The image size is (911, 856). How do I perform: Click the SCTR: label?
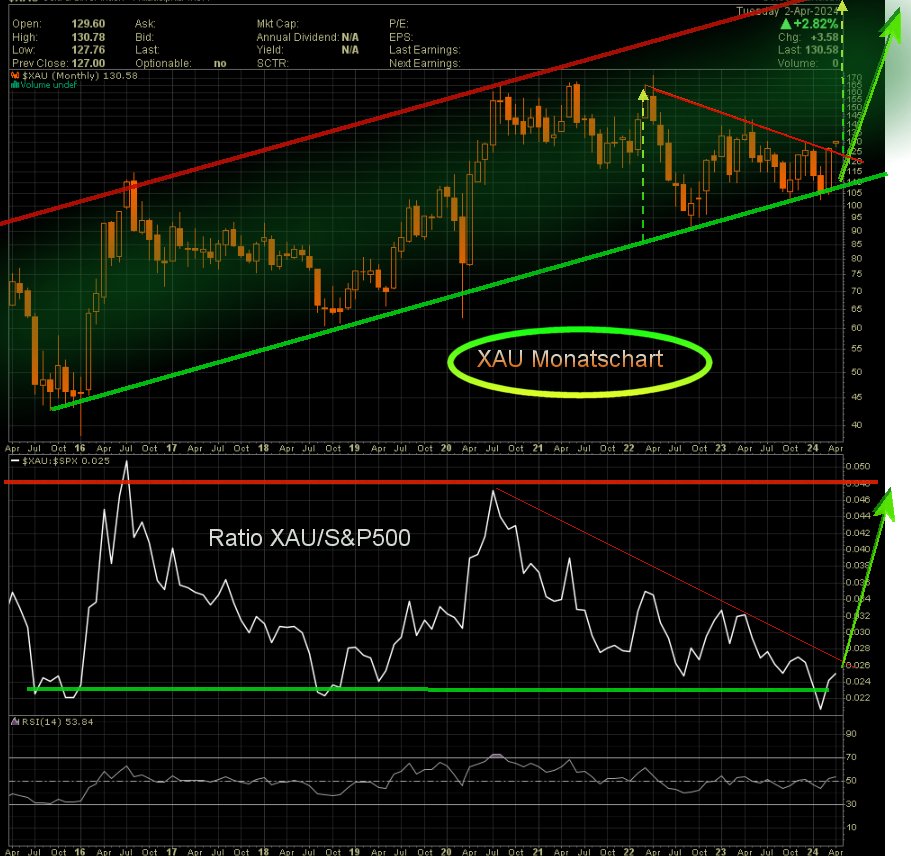pyautogui.click(x=272, y=63)
